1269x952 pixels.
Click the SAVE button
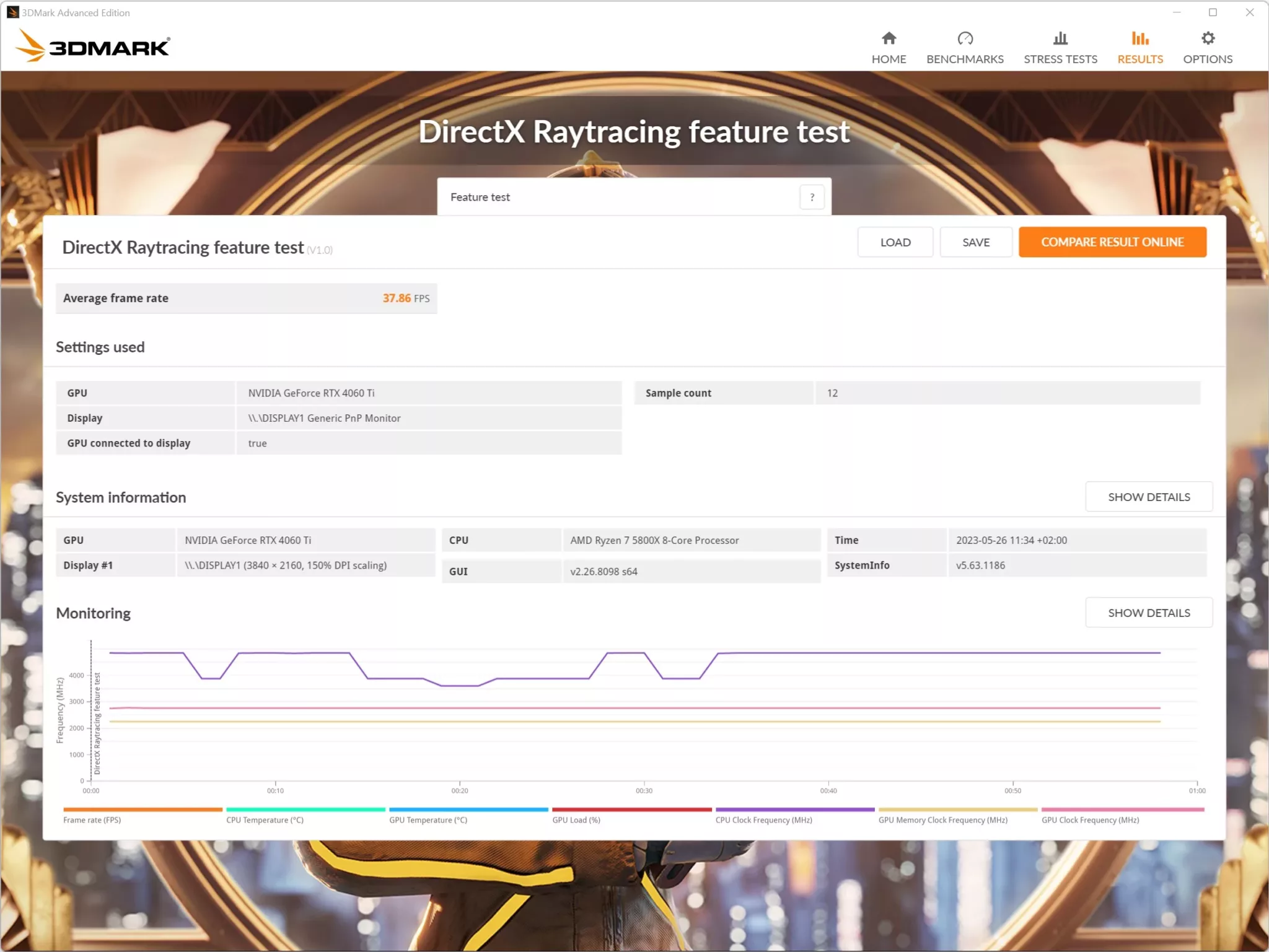click(x=976, y=242)
